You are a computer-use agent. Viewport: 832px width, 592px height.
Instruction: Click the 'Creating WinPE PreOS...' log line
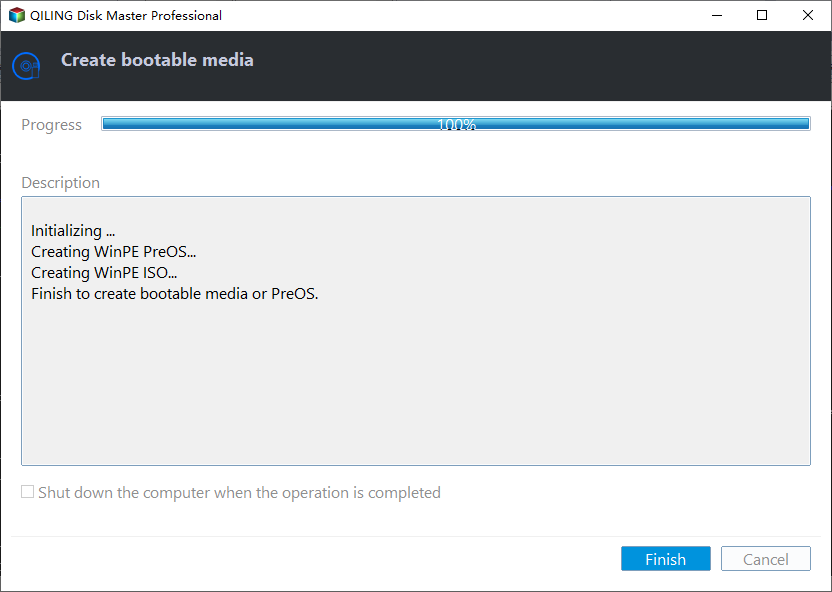point(114,251)
